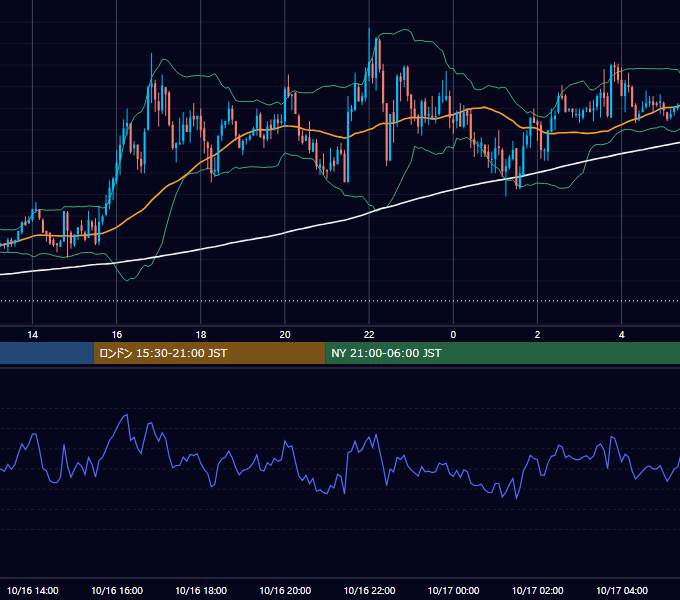Click the '10/16 14:00' date label
The image size is (680, 600).
point(33,590)
